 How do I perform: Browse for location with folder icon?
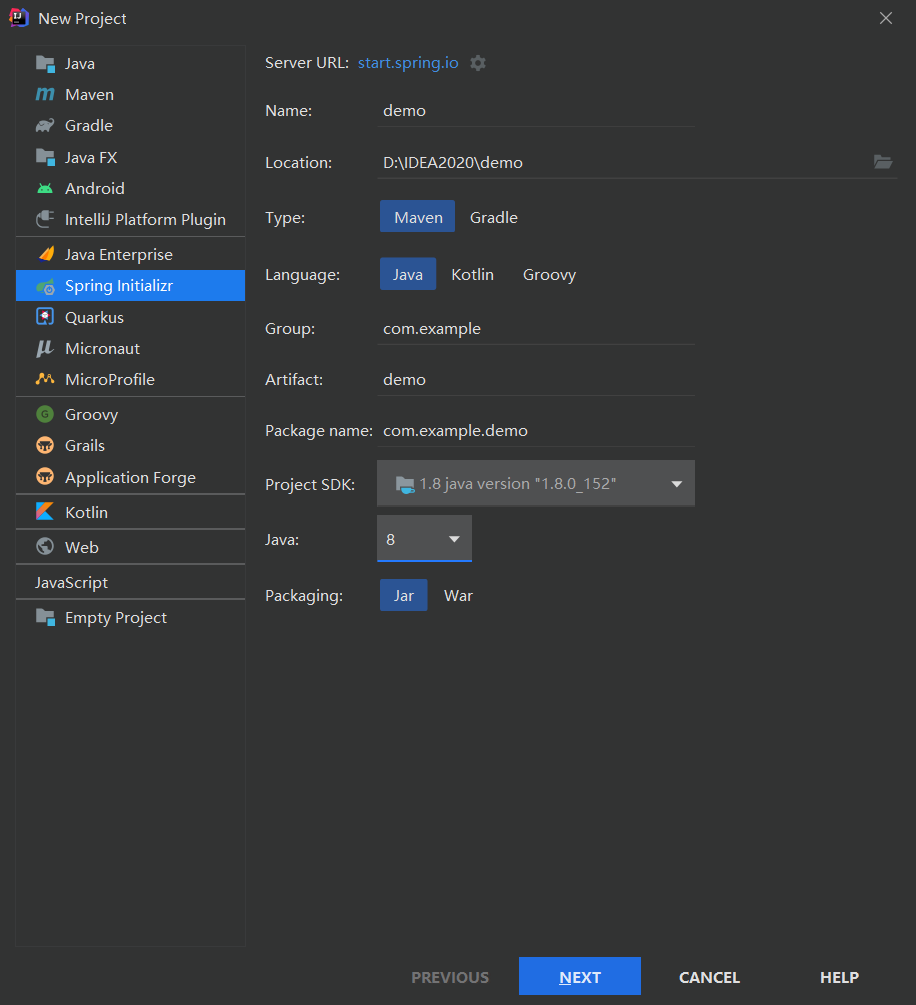(883, 162)
